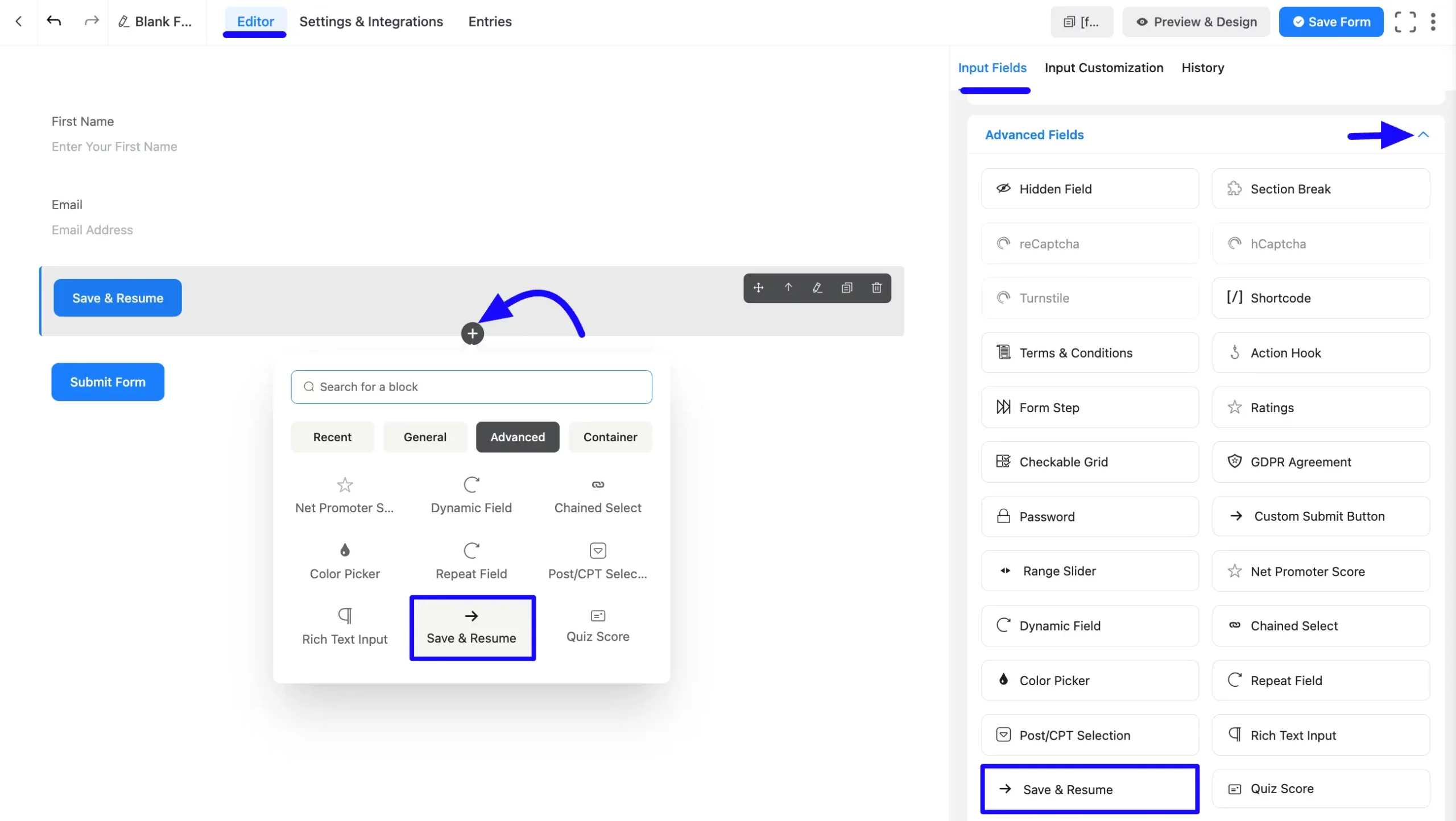Image resolution: width=1456 pixels, height=821 pixels.
Task: Click the plus icon to insert a field
Action: pyautogui.click(x=472, y=334)
